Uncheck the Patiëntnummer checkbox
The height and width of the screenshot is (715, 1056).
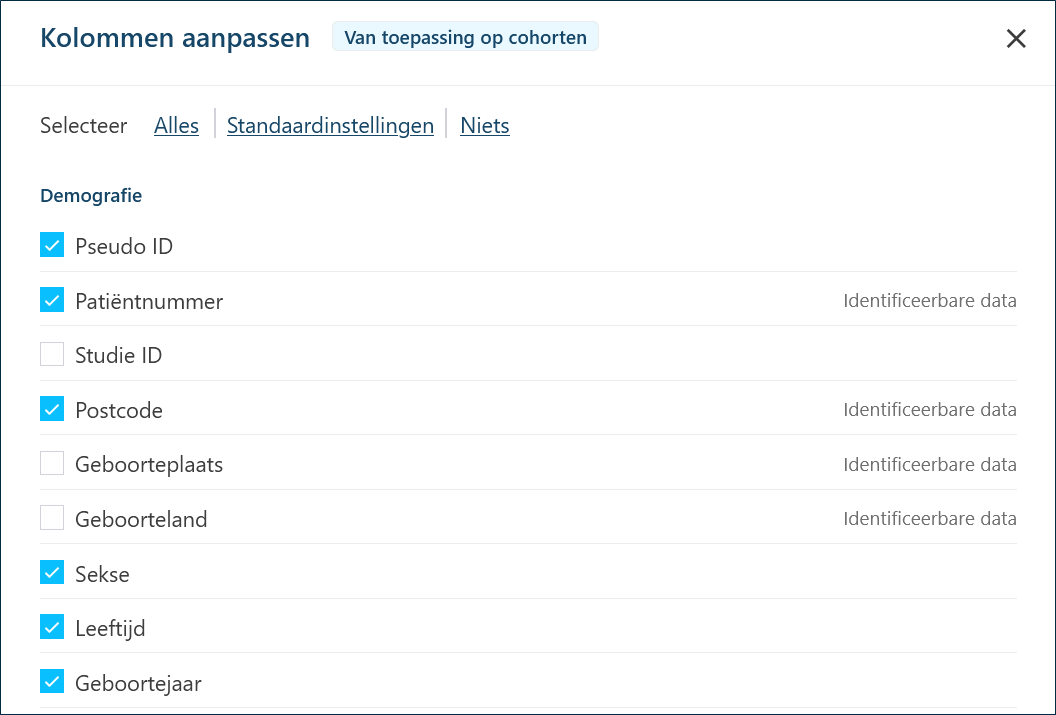pos(52,300)
